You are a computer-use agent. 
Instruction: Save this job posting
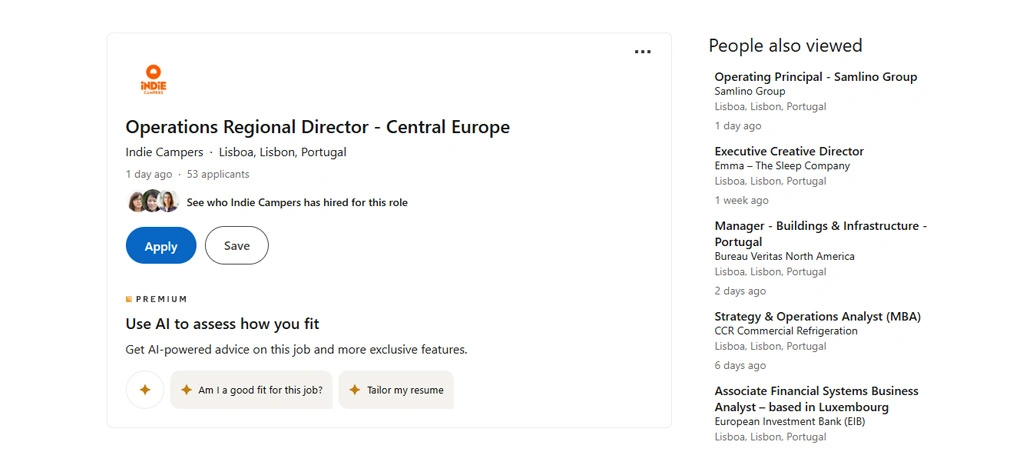(237, 246)
